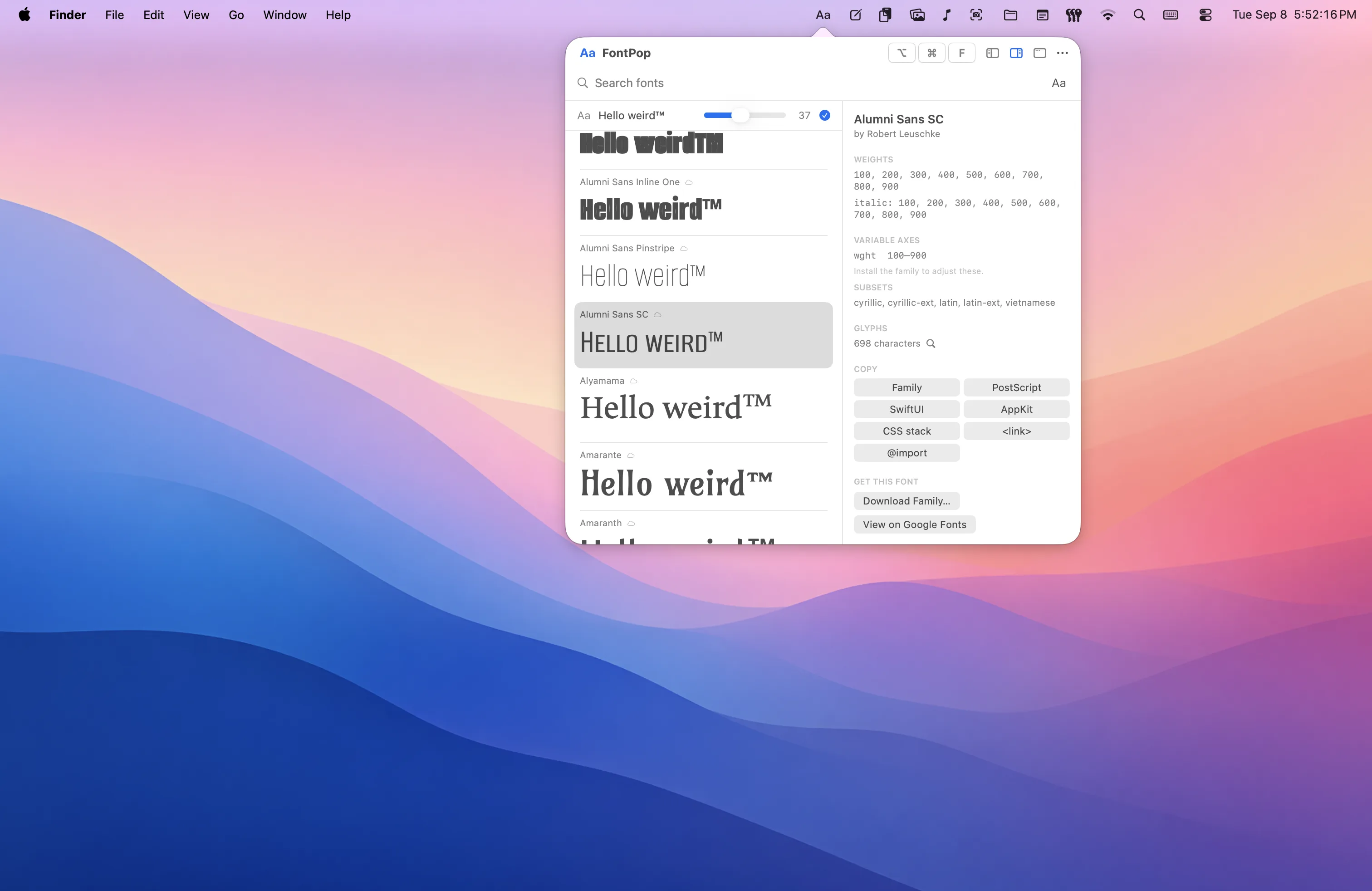The width and height of the screenshot is (1372, 891).
Task: Click the Command key shortcut button
Action: [x=931, y=53]
